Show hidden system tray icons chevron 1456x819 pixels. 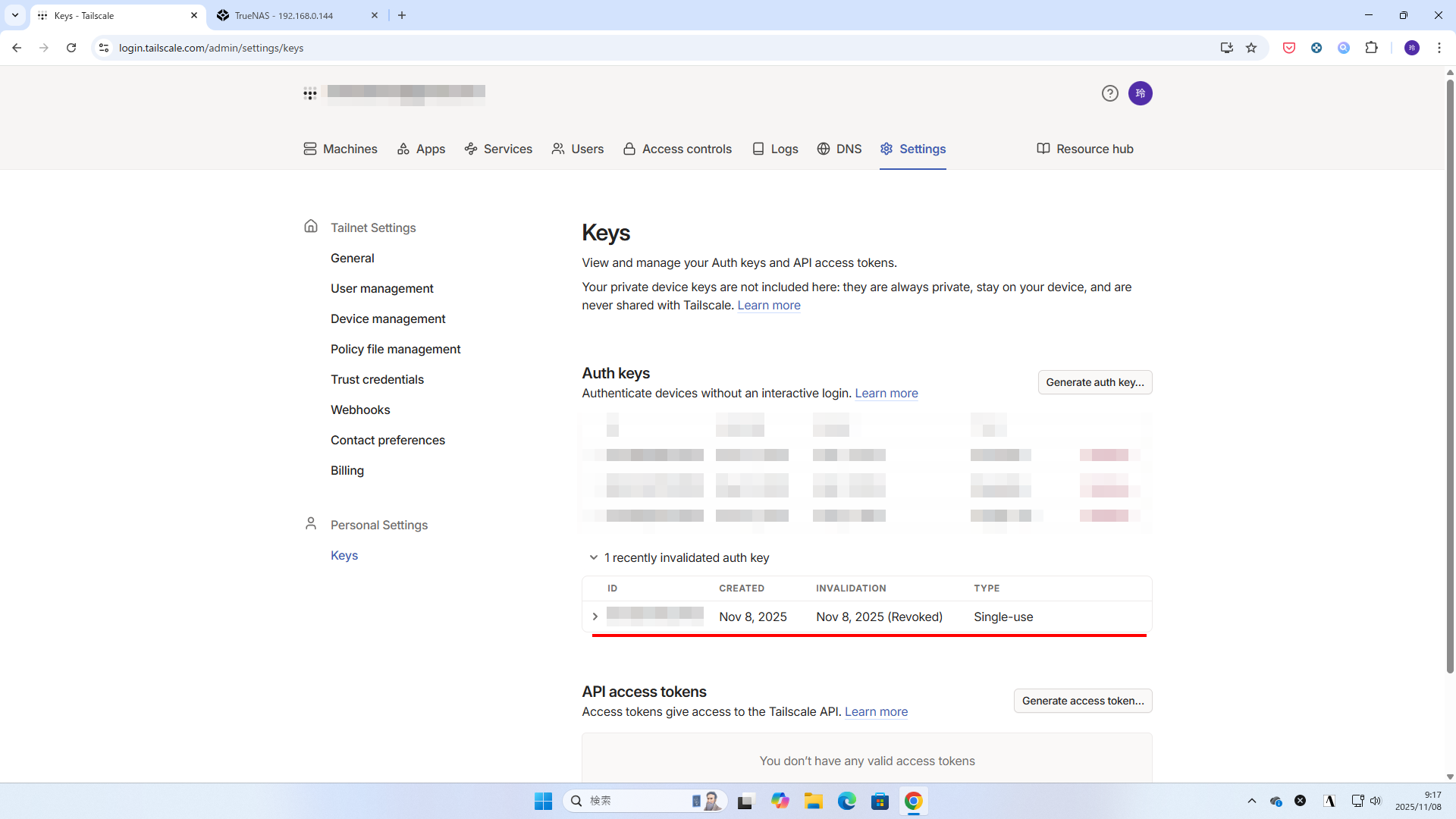click(x=1251, y=801)
